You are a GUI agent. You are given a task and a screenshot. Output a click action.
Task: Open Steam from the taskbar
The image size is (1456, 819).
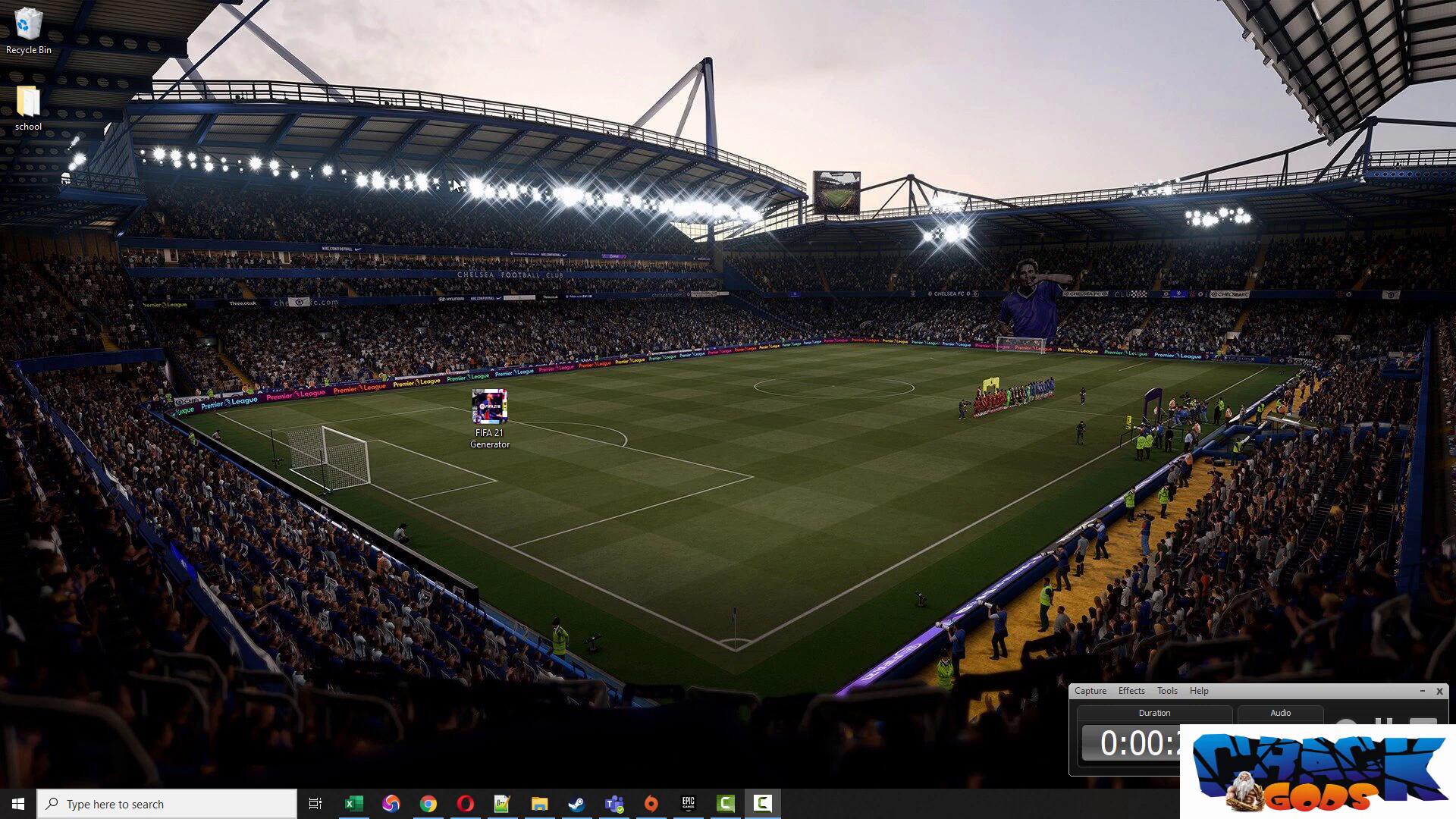pos(577,804)
